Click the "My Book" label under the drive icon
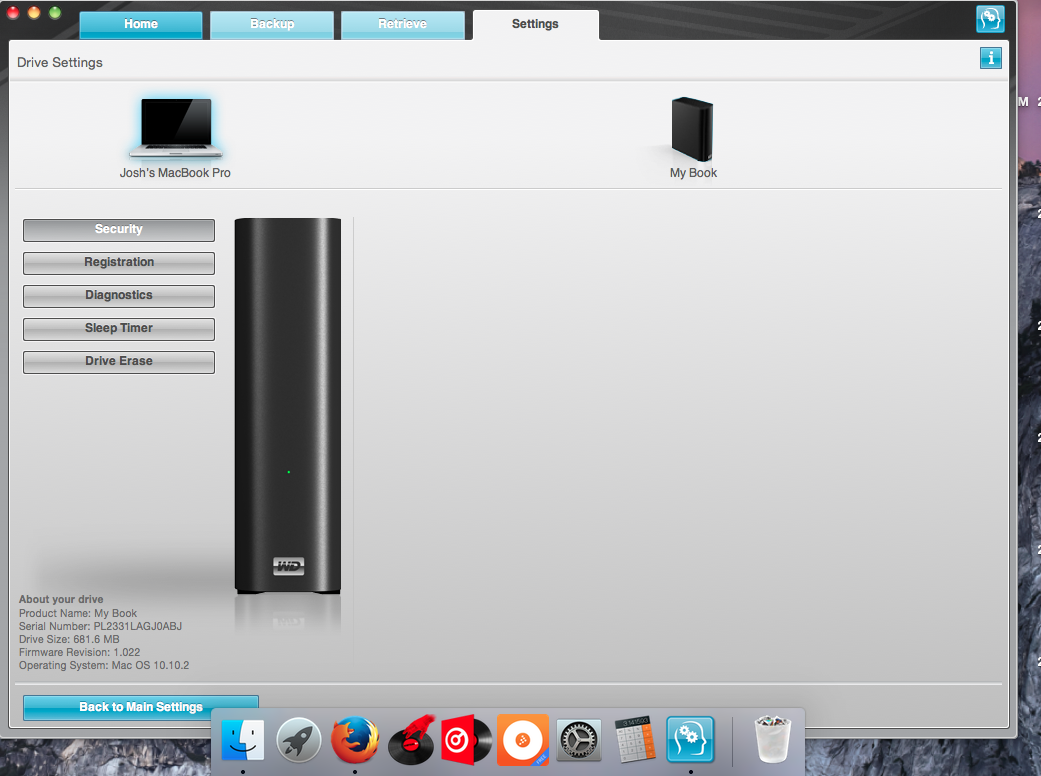The image size is (1041, 776). coord(693,173)
